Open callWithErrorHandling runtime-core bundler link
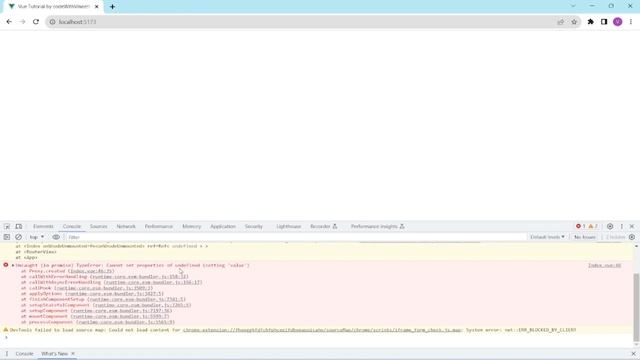This screenshot has height=360, width=640. click(139, 277)
